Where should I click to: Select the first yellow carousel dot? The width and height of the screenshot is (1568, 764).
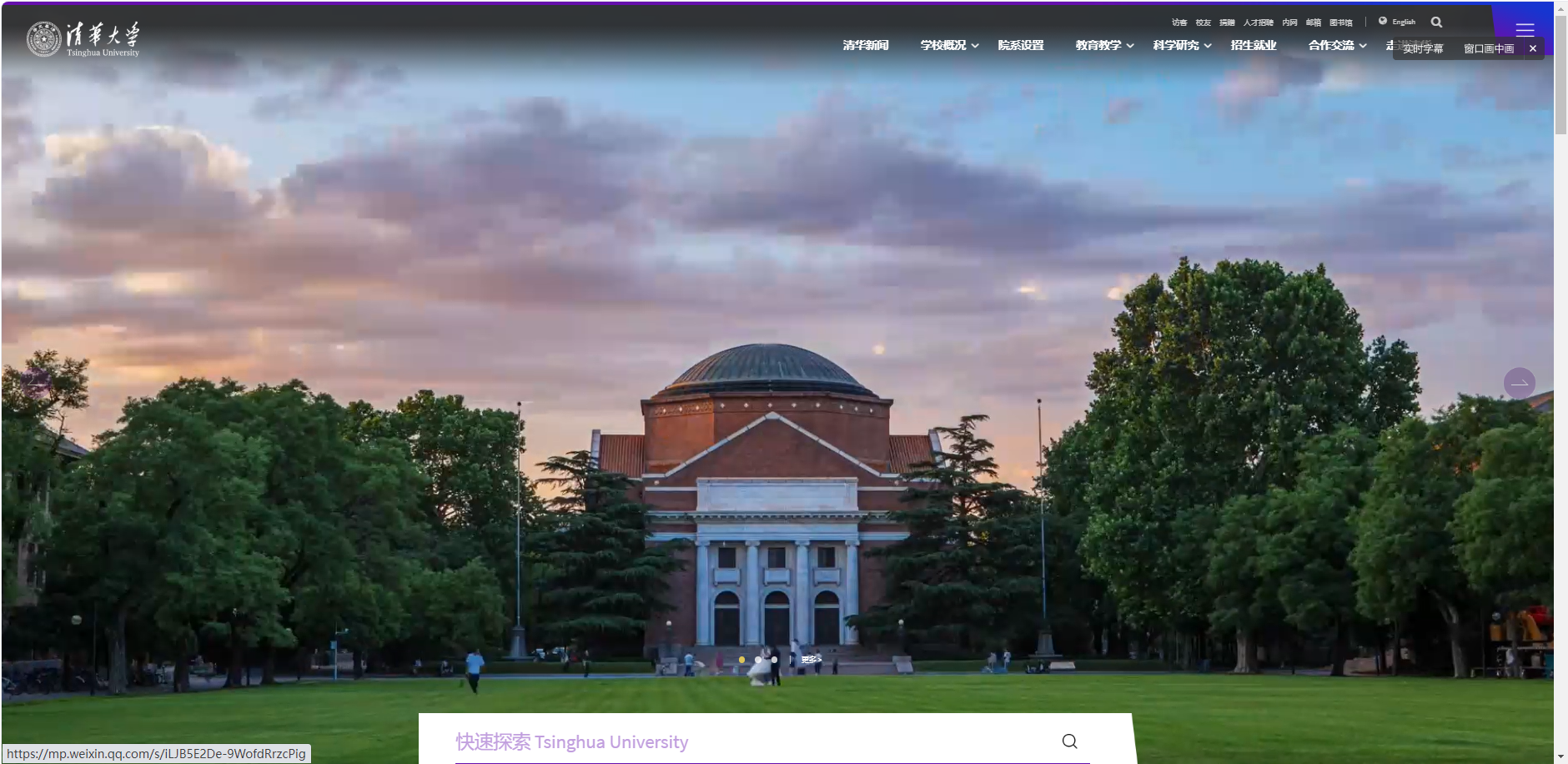point(741,660)
